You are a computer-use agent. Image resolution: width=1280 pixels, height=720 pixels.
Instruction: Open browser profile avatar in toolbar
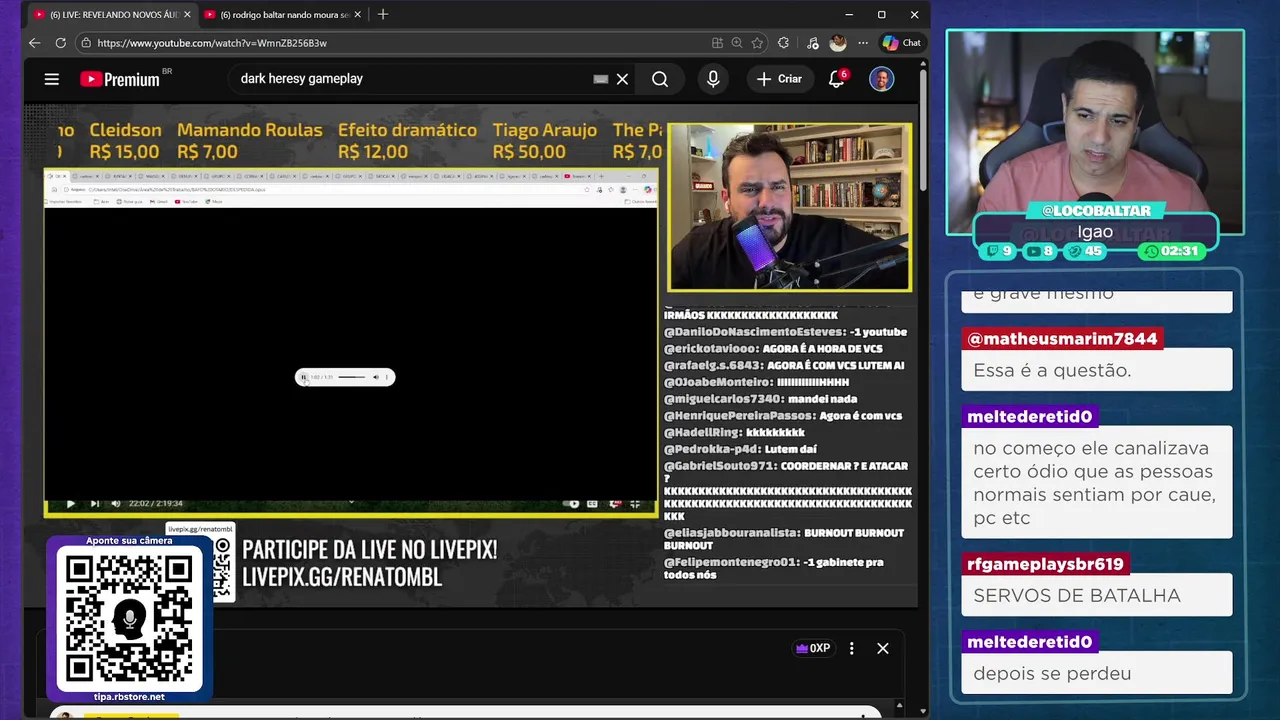838,43
